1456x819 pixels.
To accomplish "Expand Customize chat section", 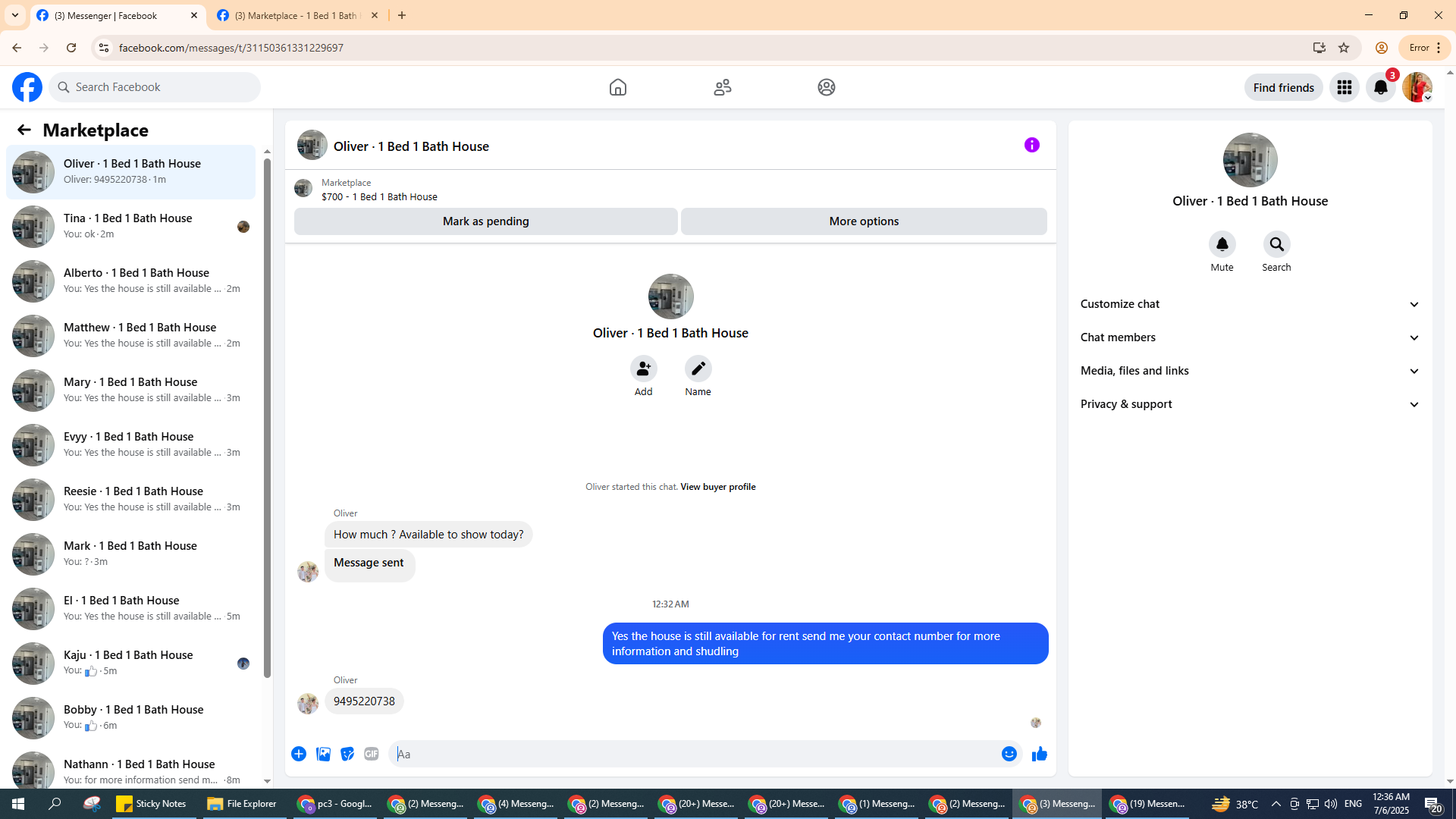I will tap(1249, 304).
